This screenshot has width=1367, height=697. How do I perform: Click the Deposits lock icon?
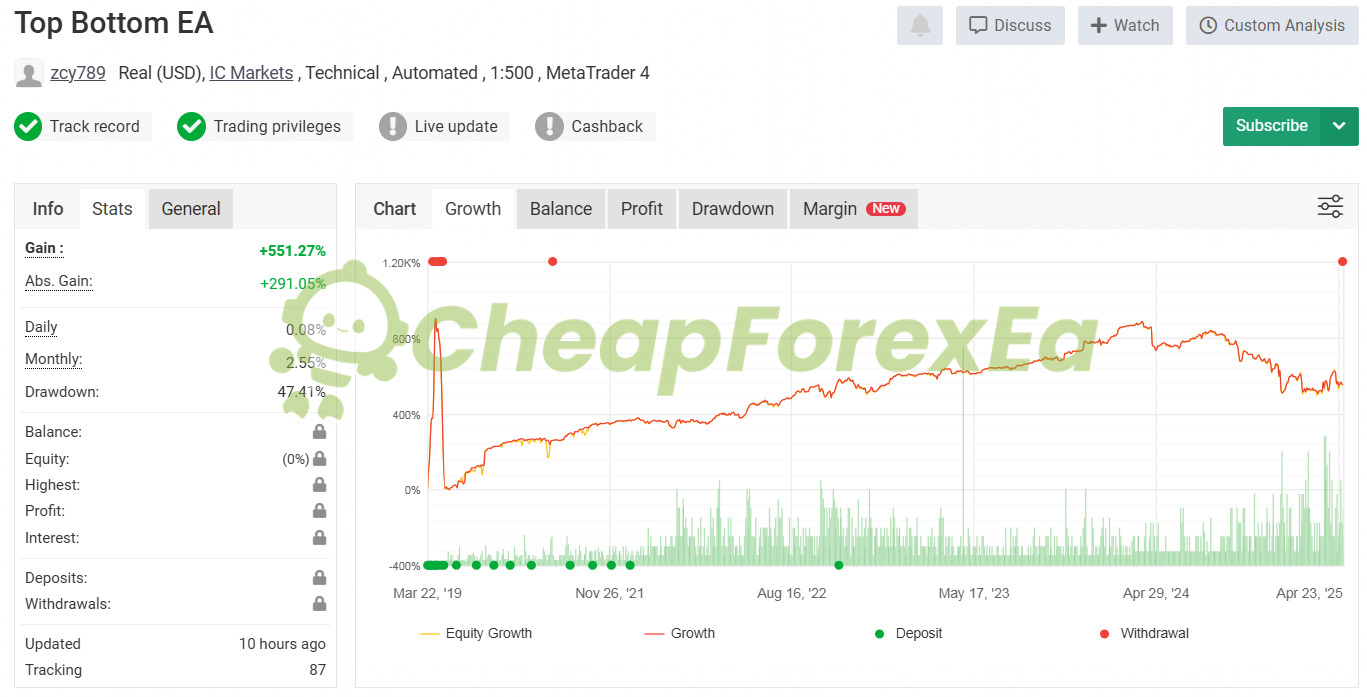(319, 578)
